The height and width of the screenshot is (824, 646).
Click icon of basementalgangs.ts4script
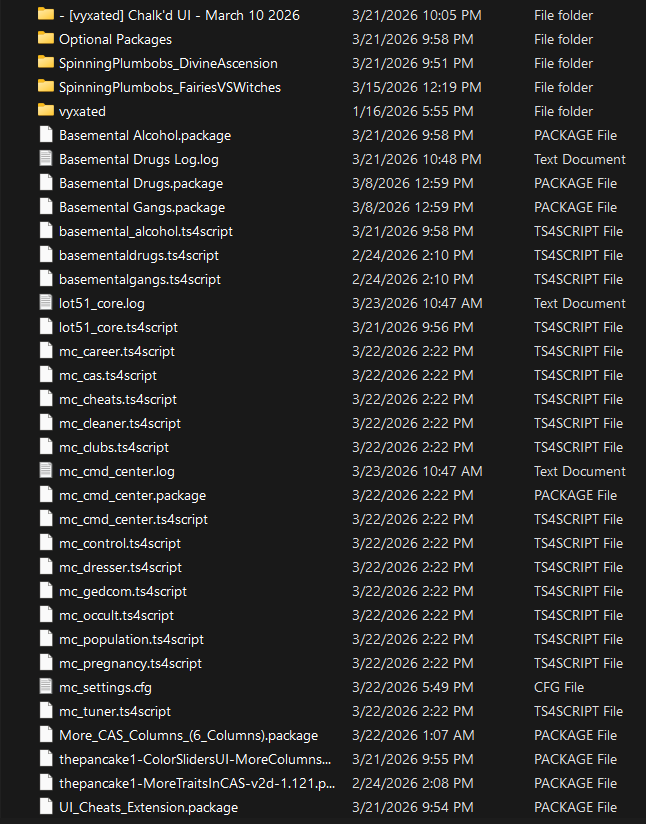point(46,279)
